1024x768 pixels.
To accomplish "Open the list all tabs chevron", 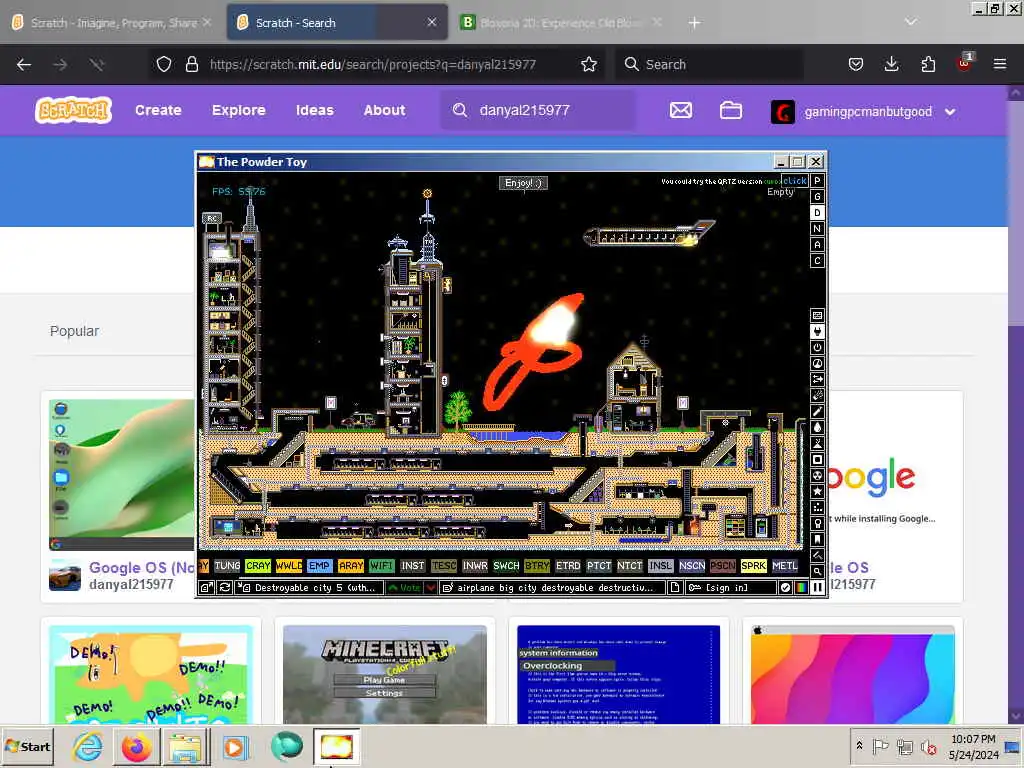I will pyautogui.click(x=910, y=22).
